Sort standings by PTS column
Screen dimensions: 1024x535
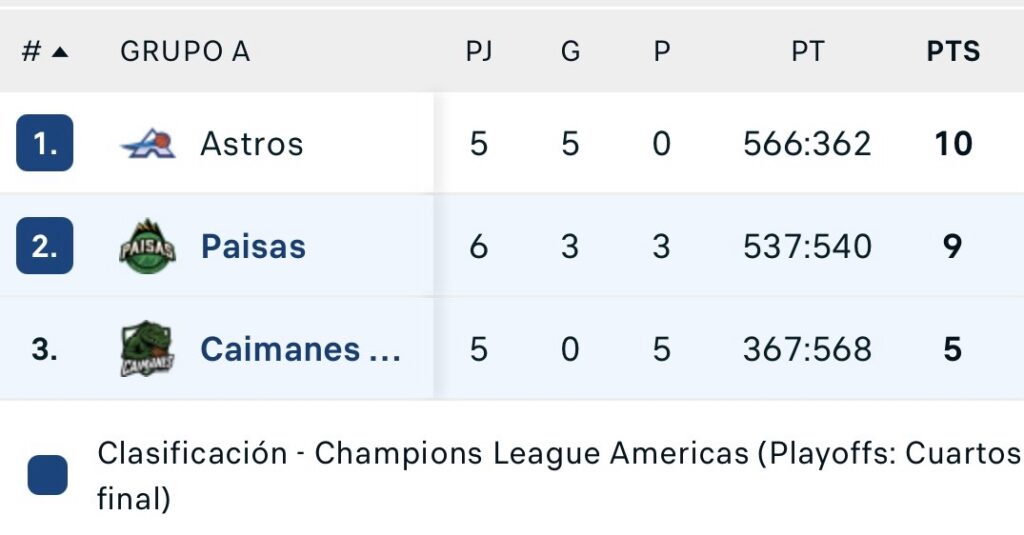click(953, 52)
